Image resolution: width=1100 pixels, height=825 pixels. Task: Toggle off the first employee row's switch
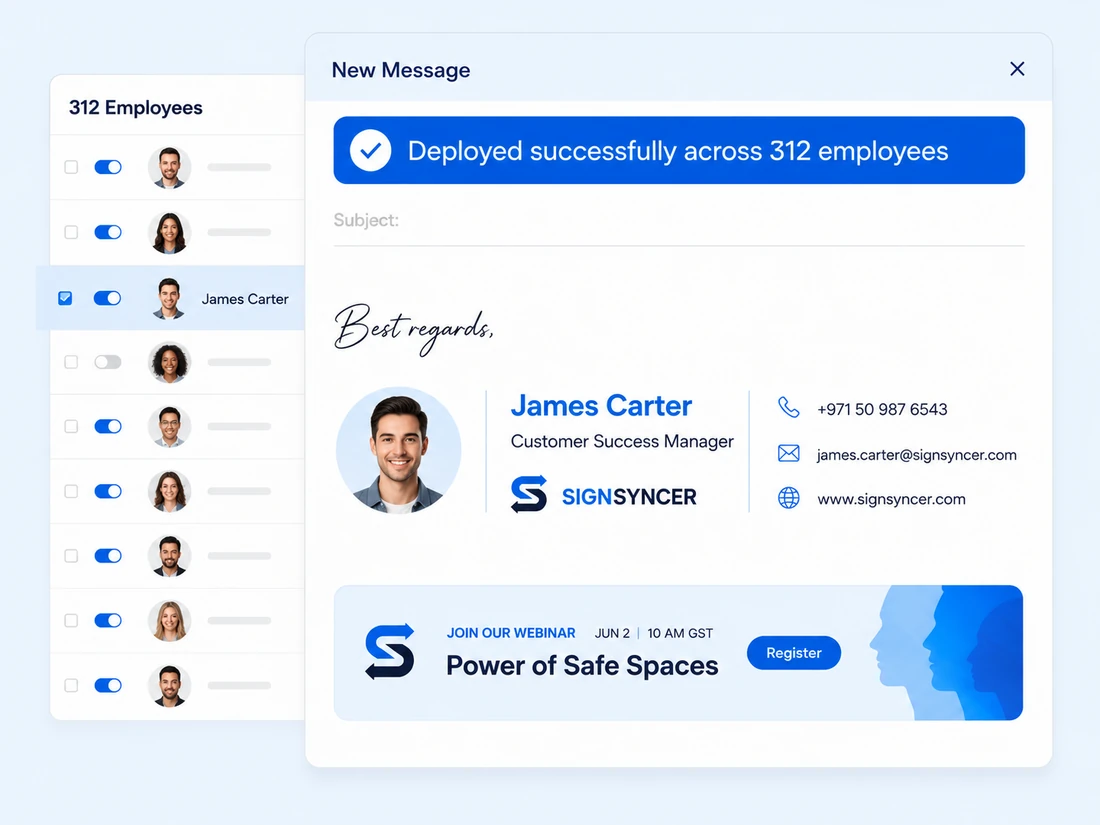108,167
